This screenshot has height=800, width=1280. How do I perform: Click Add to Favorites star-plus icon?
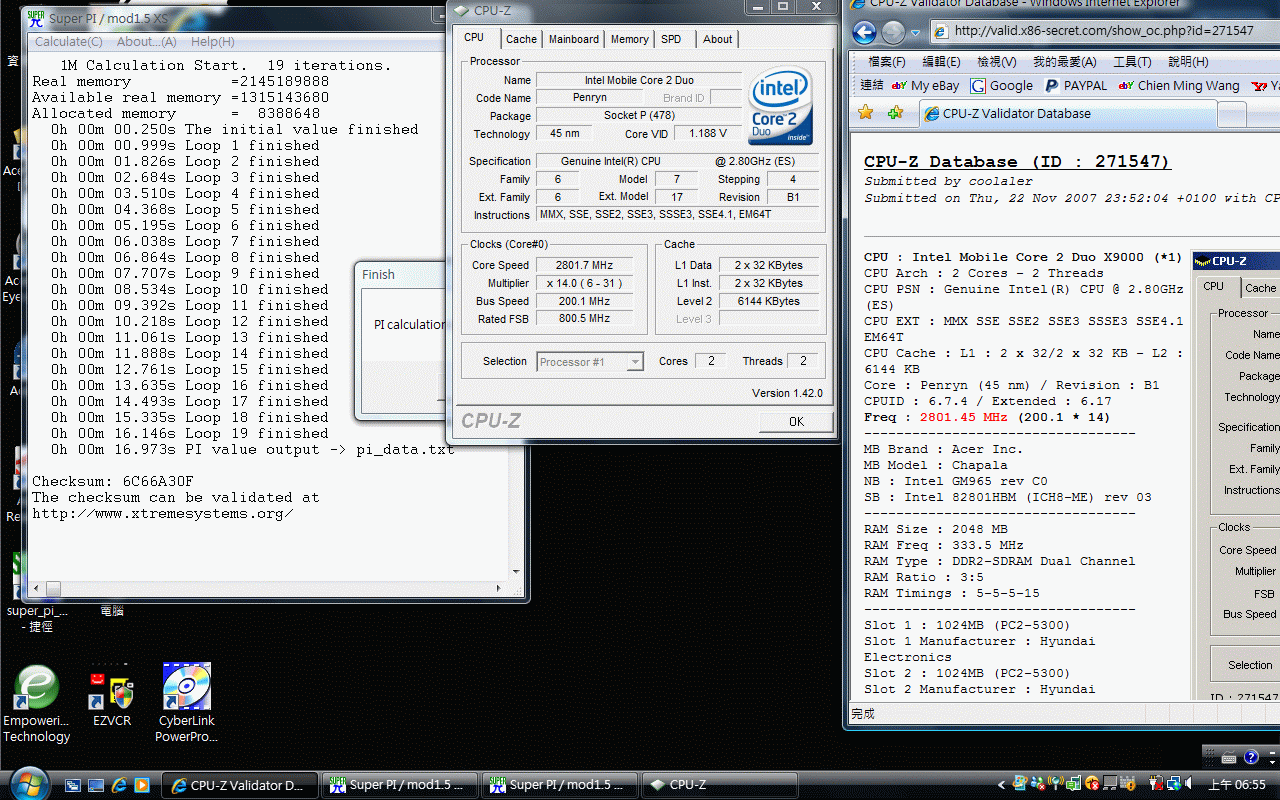895,112
